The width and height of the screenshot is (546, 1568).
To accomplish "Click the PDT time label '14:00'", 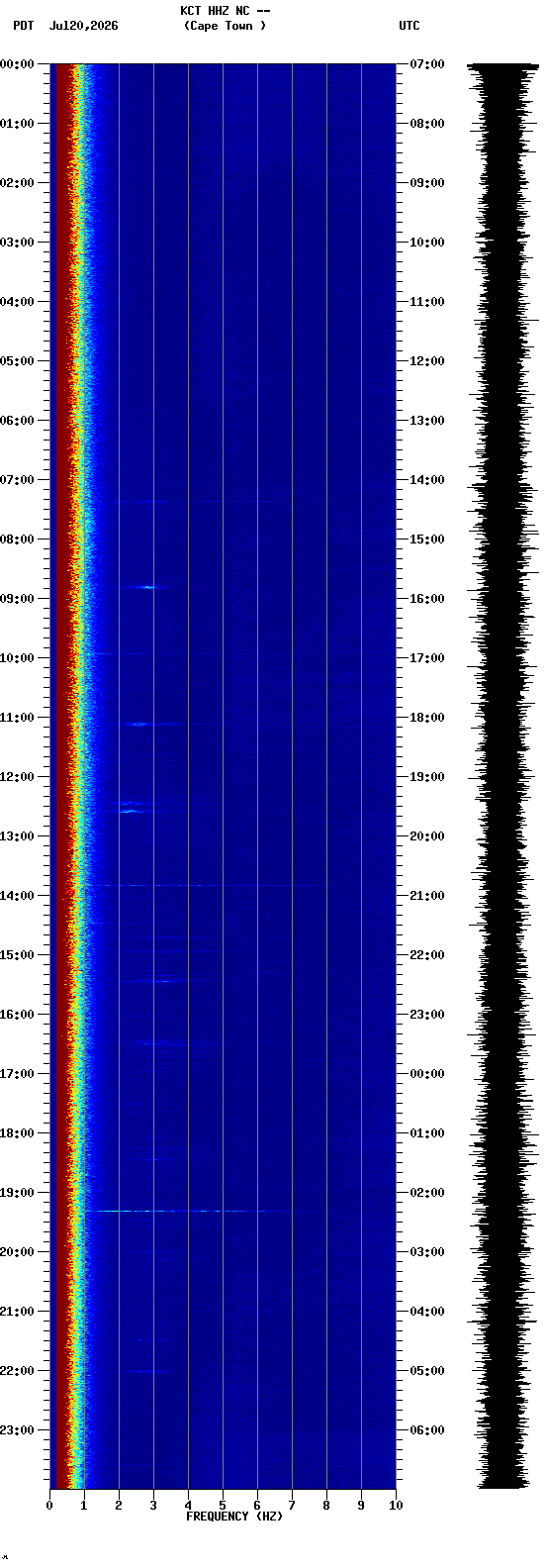I will 17,896.
